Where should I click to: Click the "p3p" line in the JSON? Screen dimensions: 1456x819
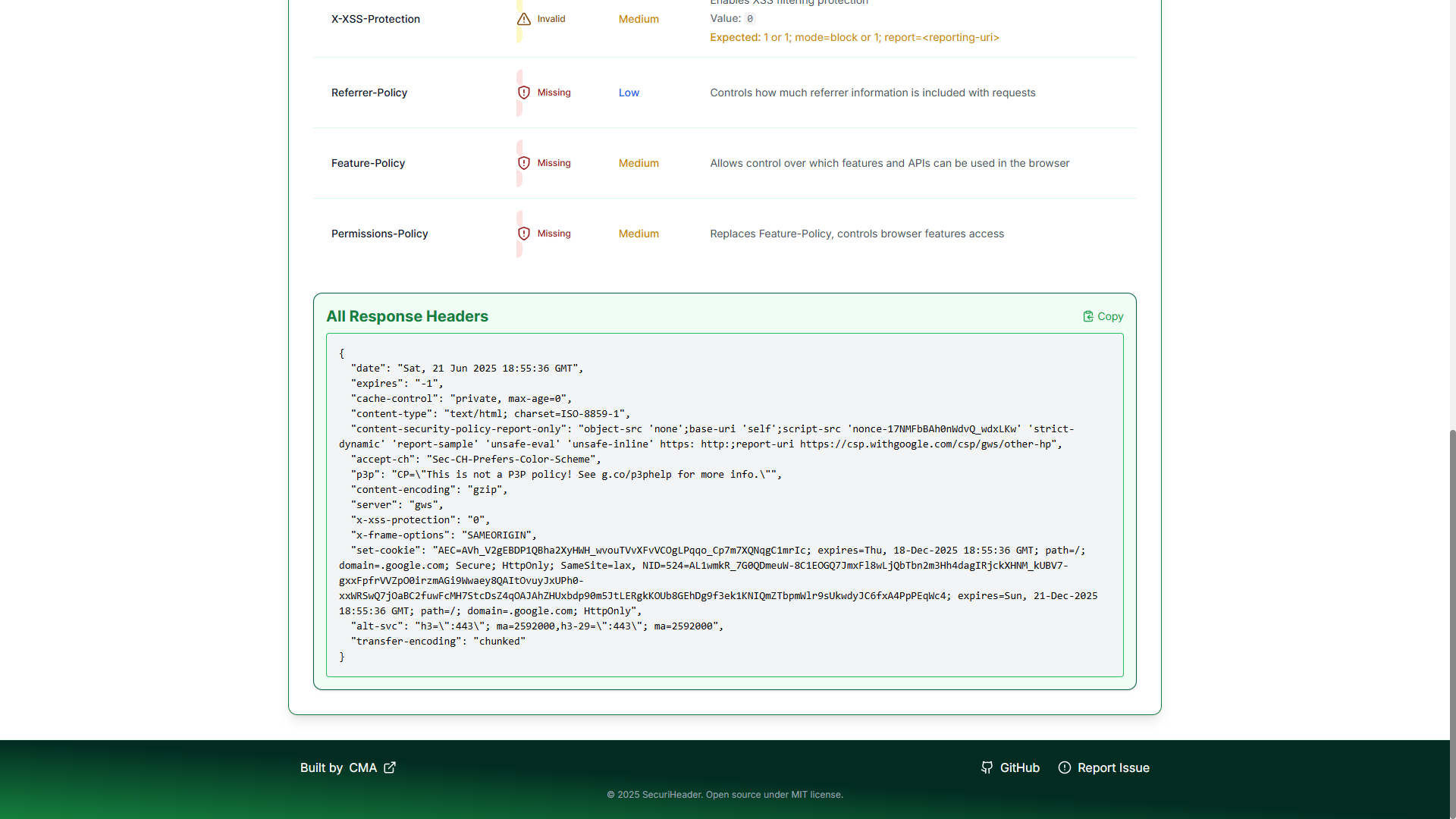click(x=566, y=475)
